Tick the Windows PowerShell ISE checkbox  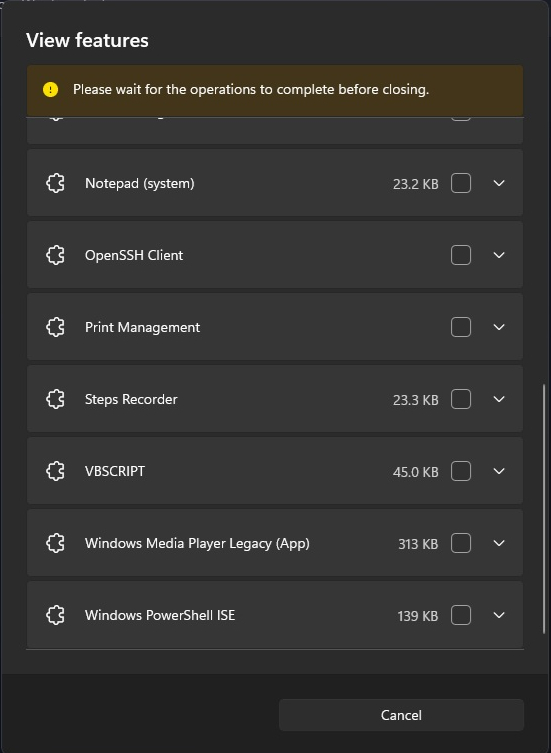[x=461, y=615]
